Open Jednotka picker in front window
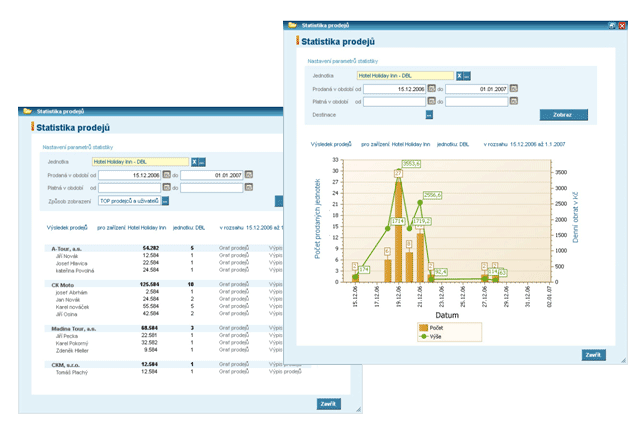The image size is (641, 429). coord(467,76)
